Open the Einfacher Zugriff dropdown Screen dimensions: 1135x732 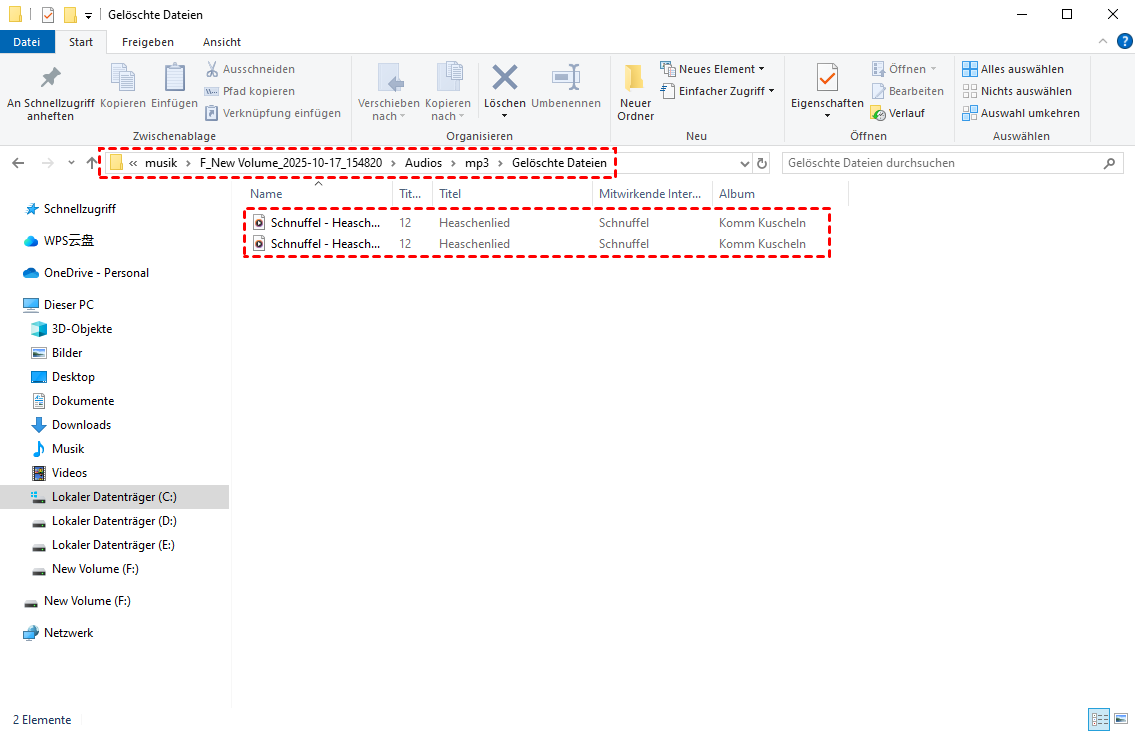[718, 91]
